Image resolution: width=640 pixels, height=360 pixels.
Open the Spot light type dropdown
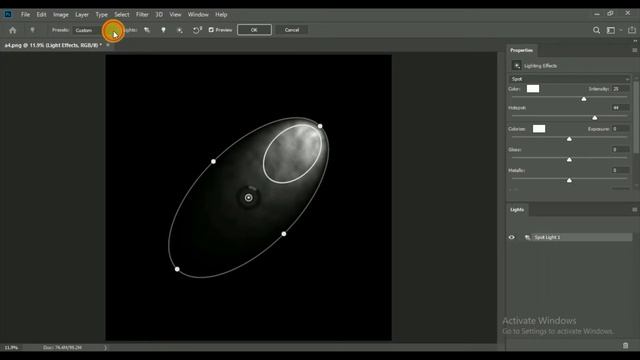click(569, 79)
